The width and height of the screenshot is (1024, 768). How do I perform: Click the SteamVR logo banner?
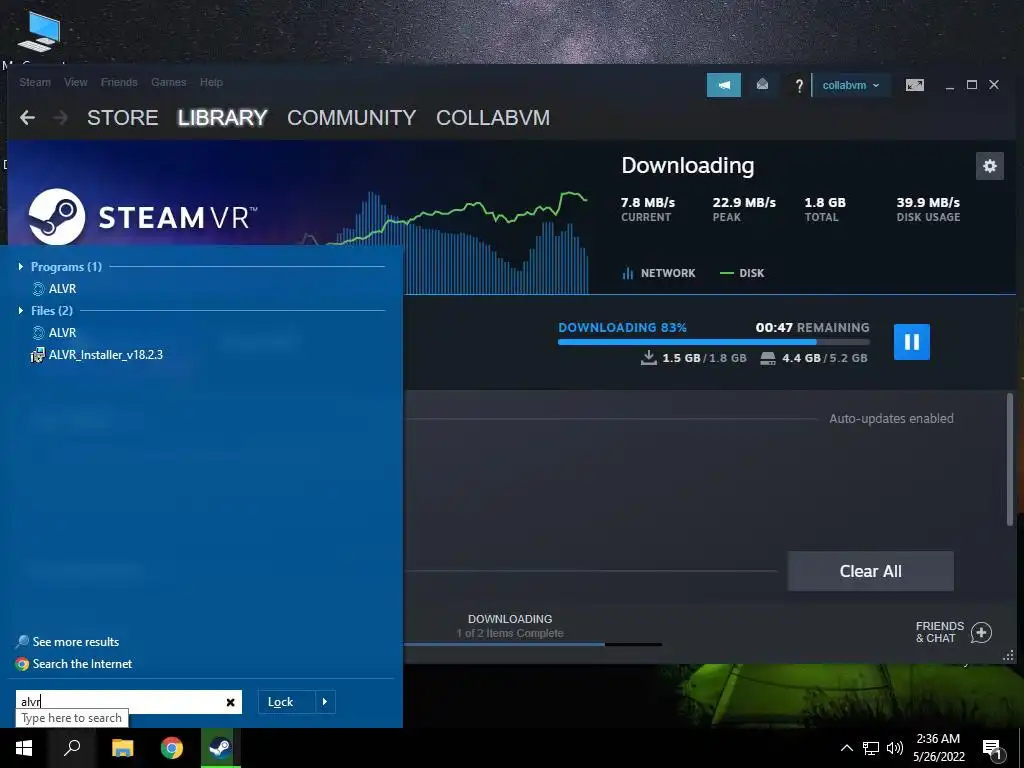click(142, 217)
